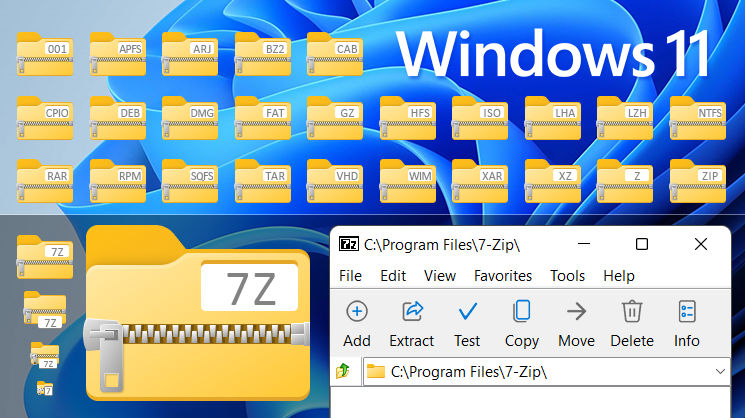Open the Info toolbar icon
Image resolution: width=745 pixels, height=418 pixels.
[687, 312]
